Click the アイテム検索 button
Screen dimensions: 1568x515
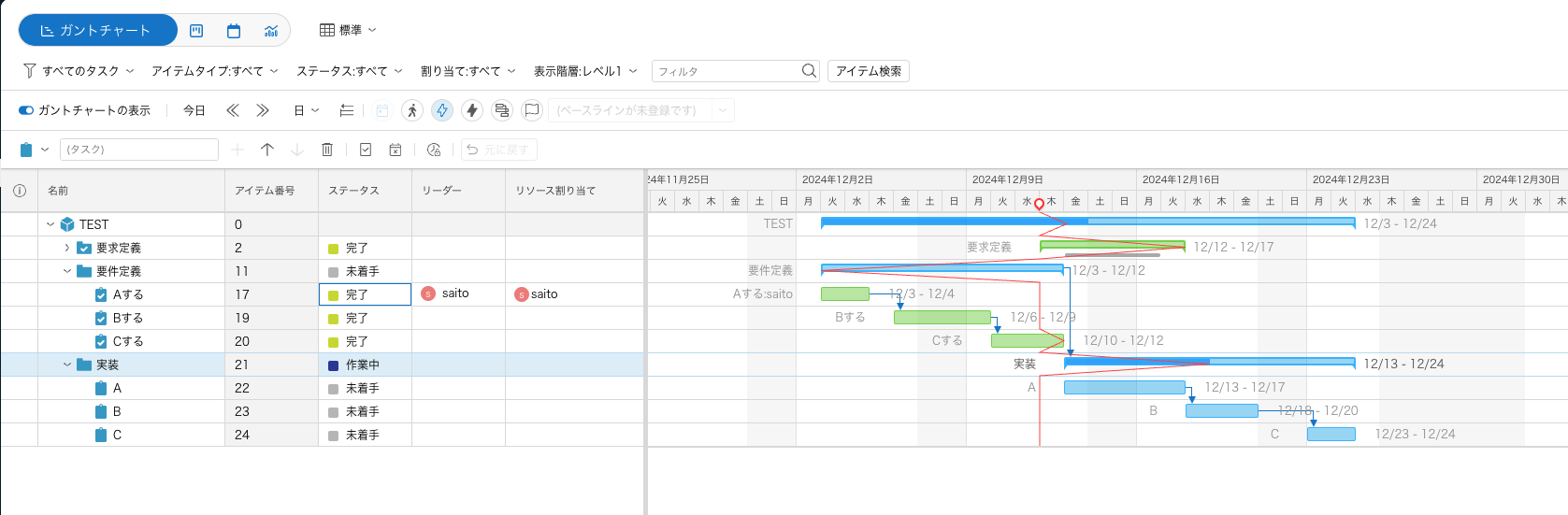(869, 71)
